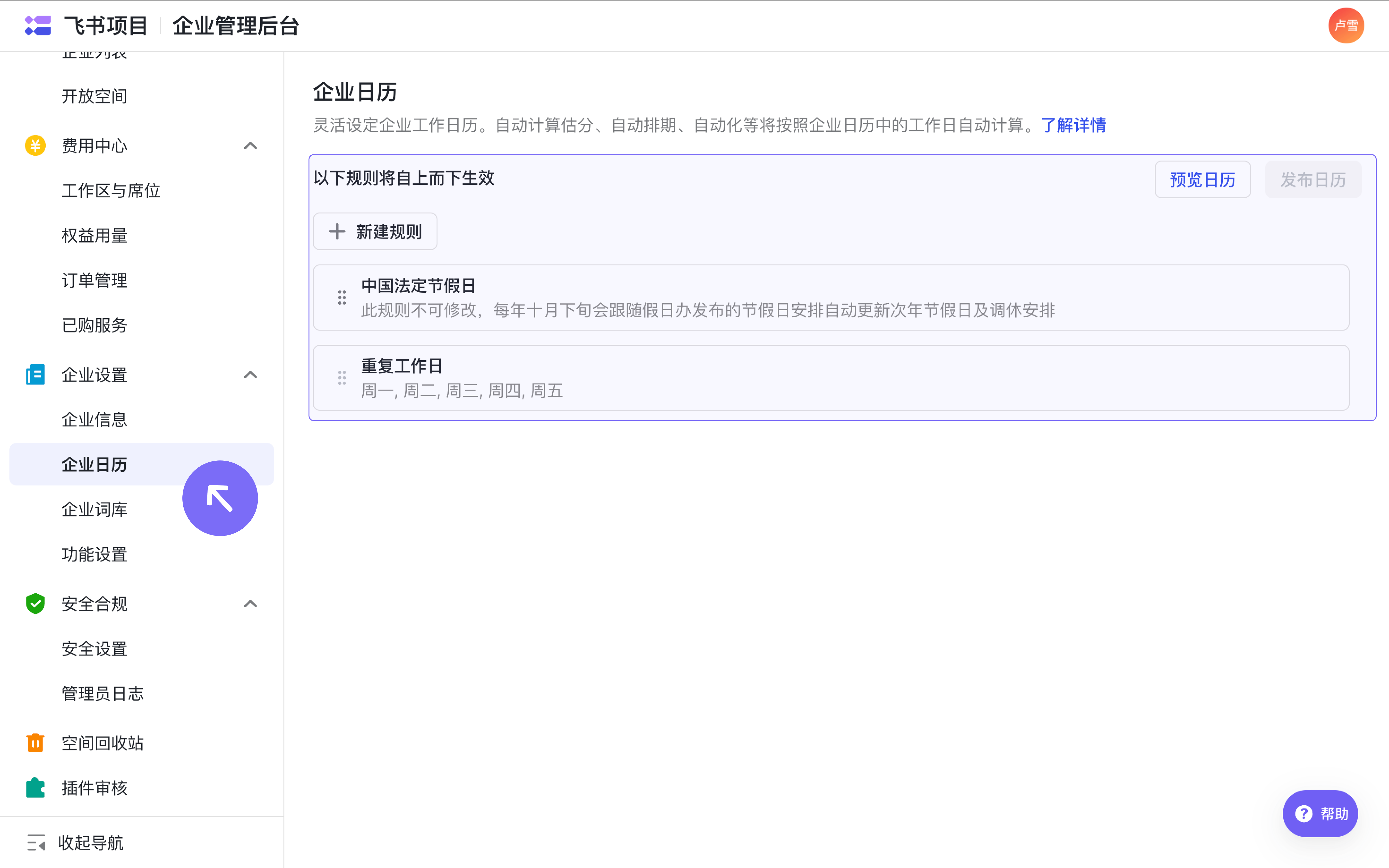Collapse the 企业设置 section chevron

click(x=250, y=375)
